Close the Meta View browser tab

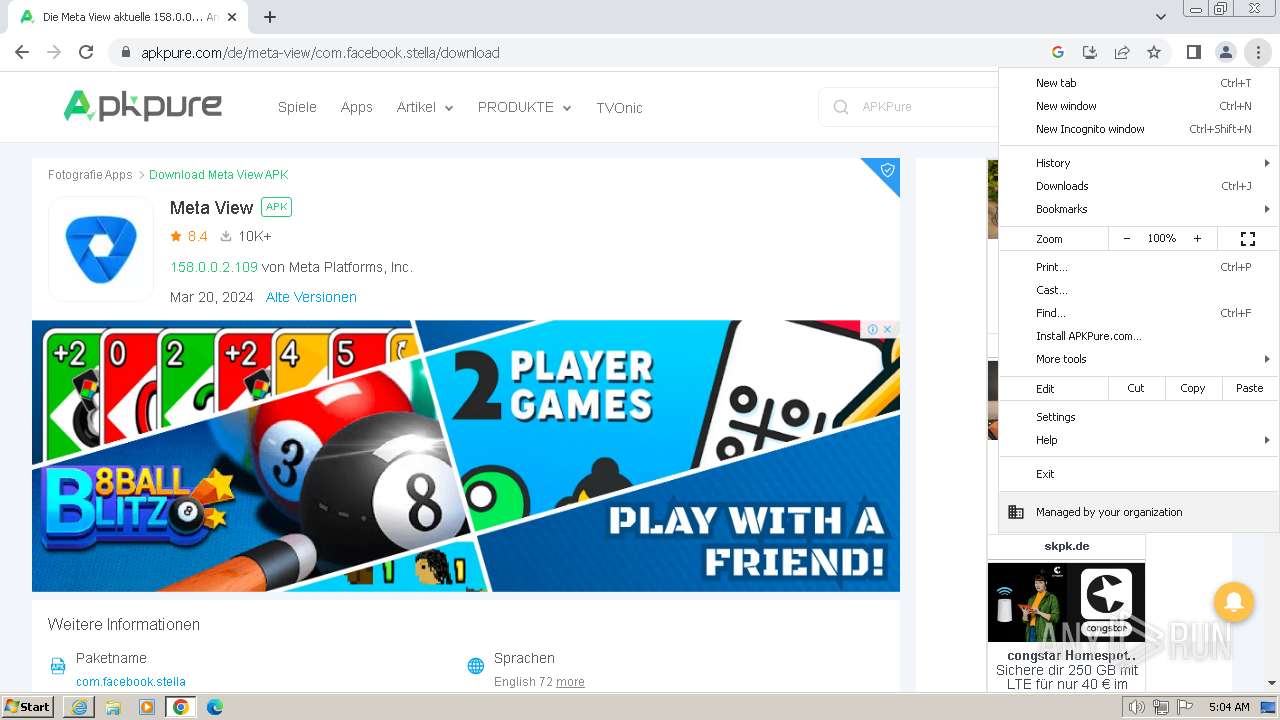click(x=232, y=17)
